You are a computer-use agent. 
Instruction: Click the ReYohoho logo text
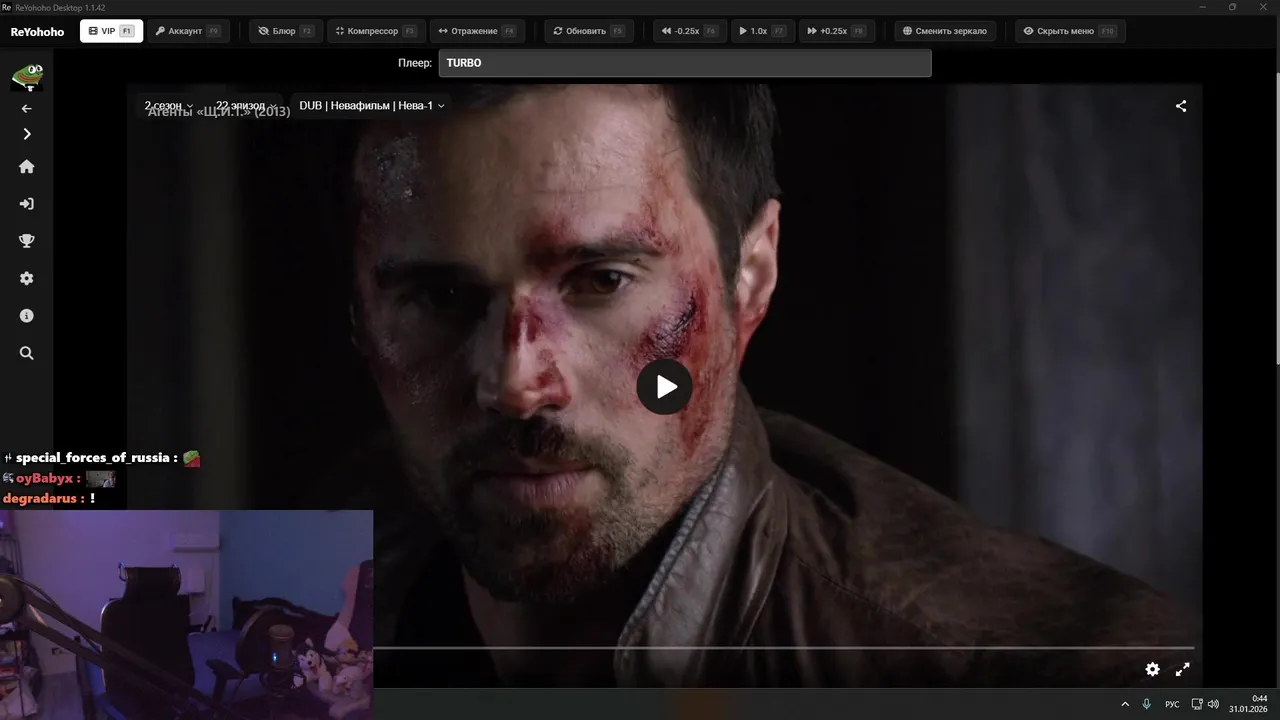(x=37, y=32)
